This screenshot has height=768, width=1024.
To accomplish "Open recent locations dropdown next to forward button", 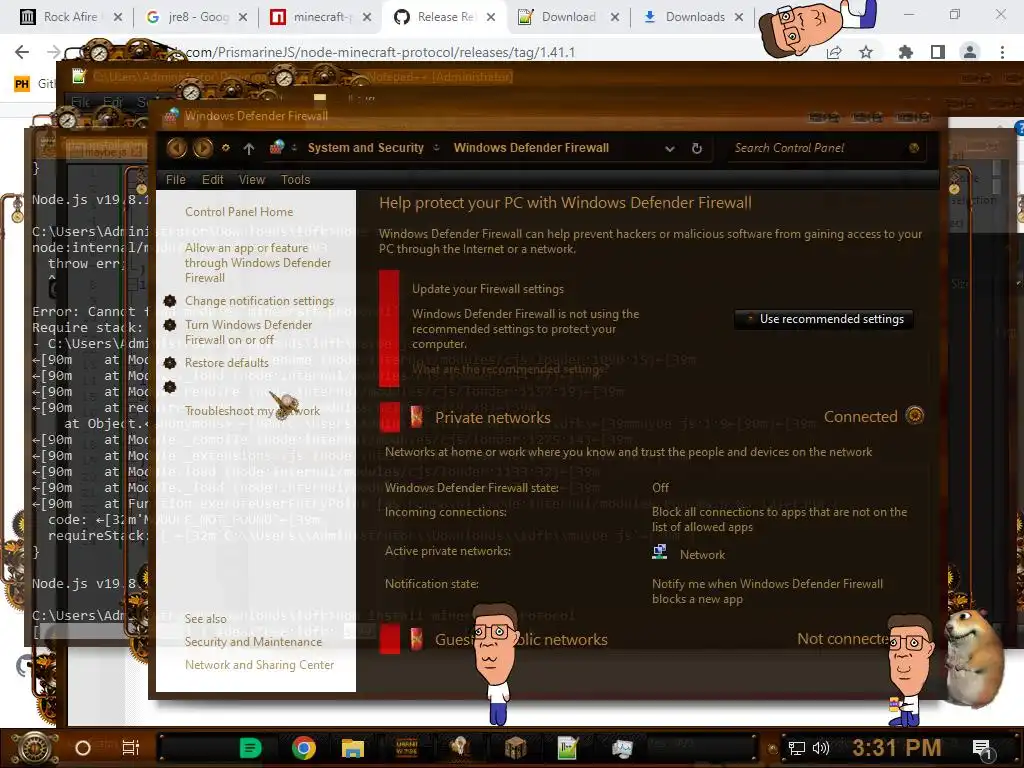I will [225, 148].
